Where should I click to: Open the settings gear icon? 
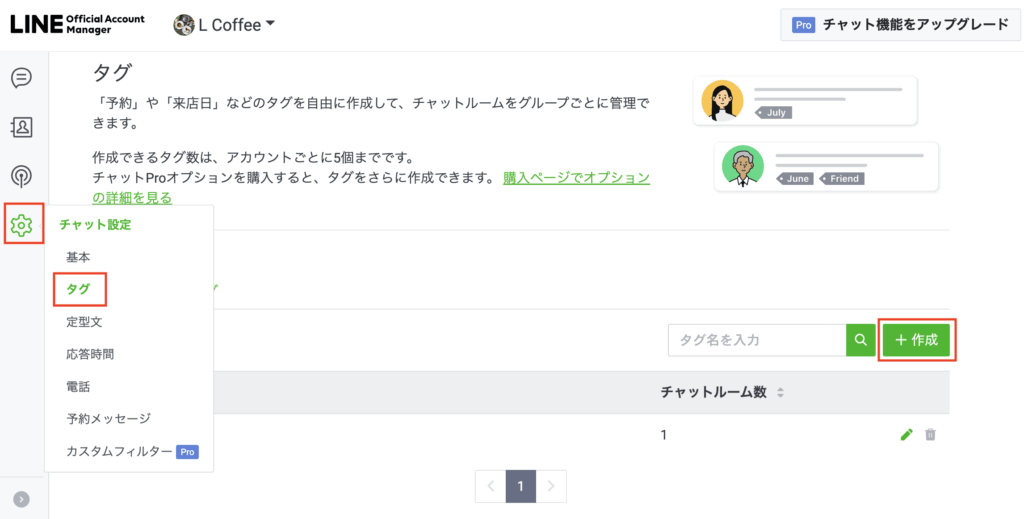click(22, 225)
